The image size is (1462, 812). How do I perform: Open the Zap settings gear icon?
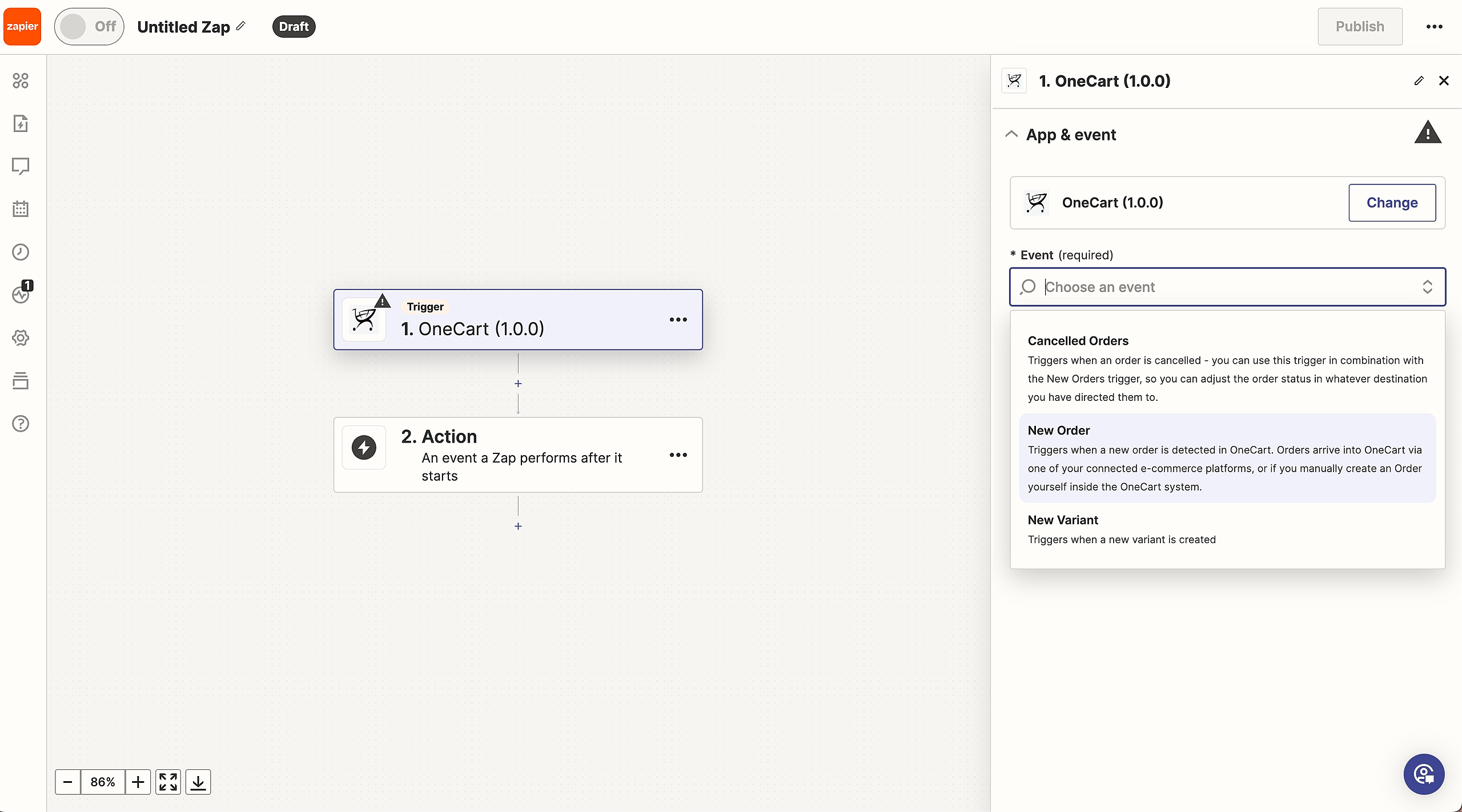pyautogui.click(x=21, y=337)
